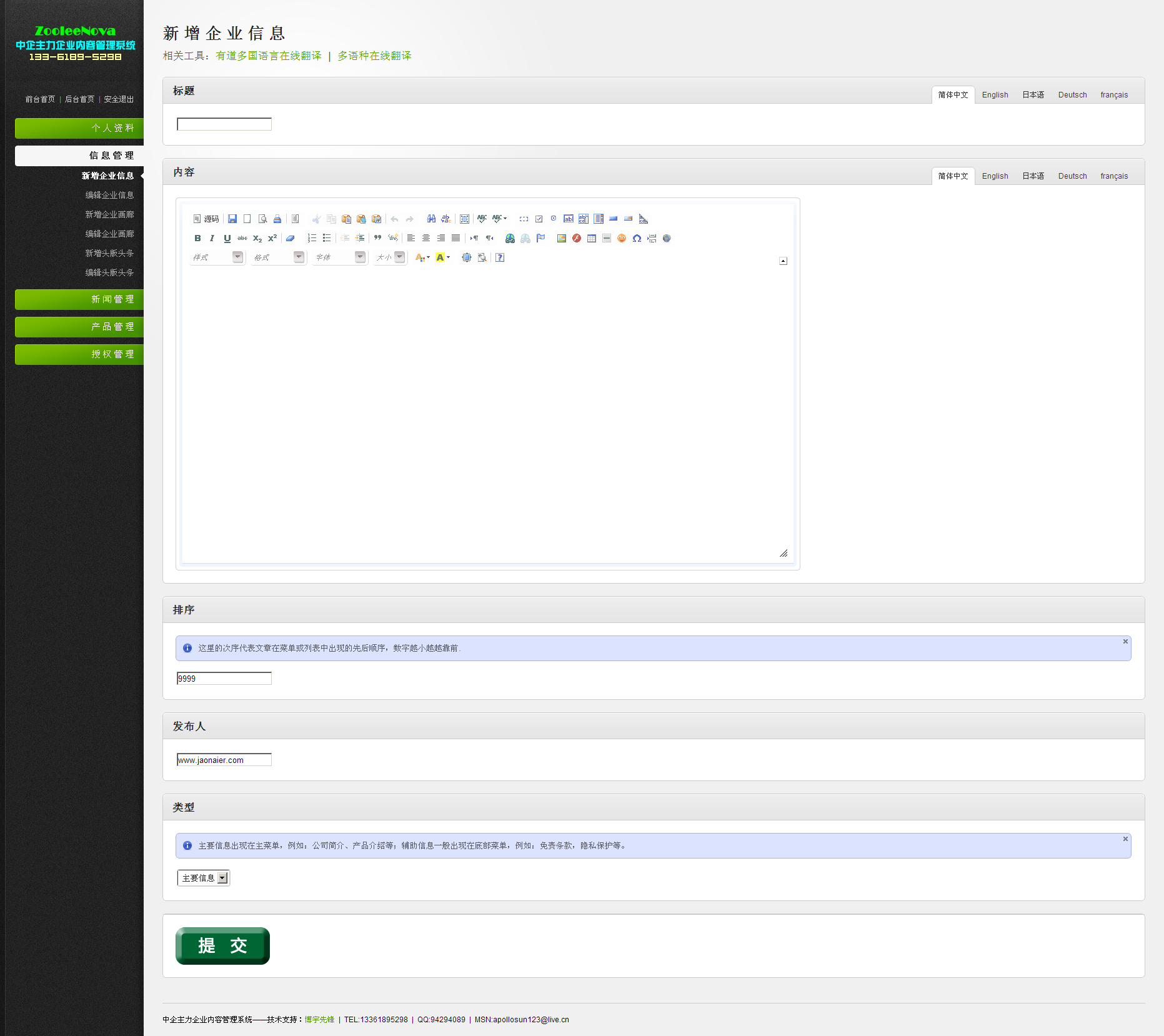Collapse the editor toolbar arrow
This screenshot has width=1164, height=1036.
[x=783, y=261]
